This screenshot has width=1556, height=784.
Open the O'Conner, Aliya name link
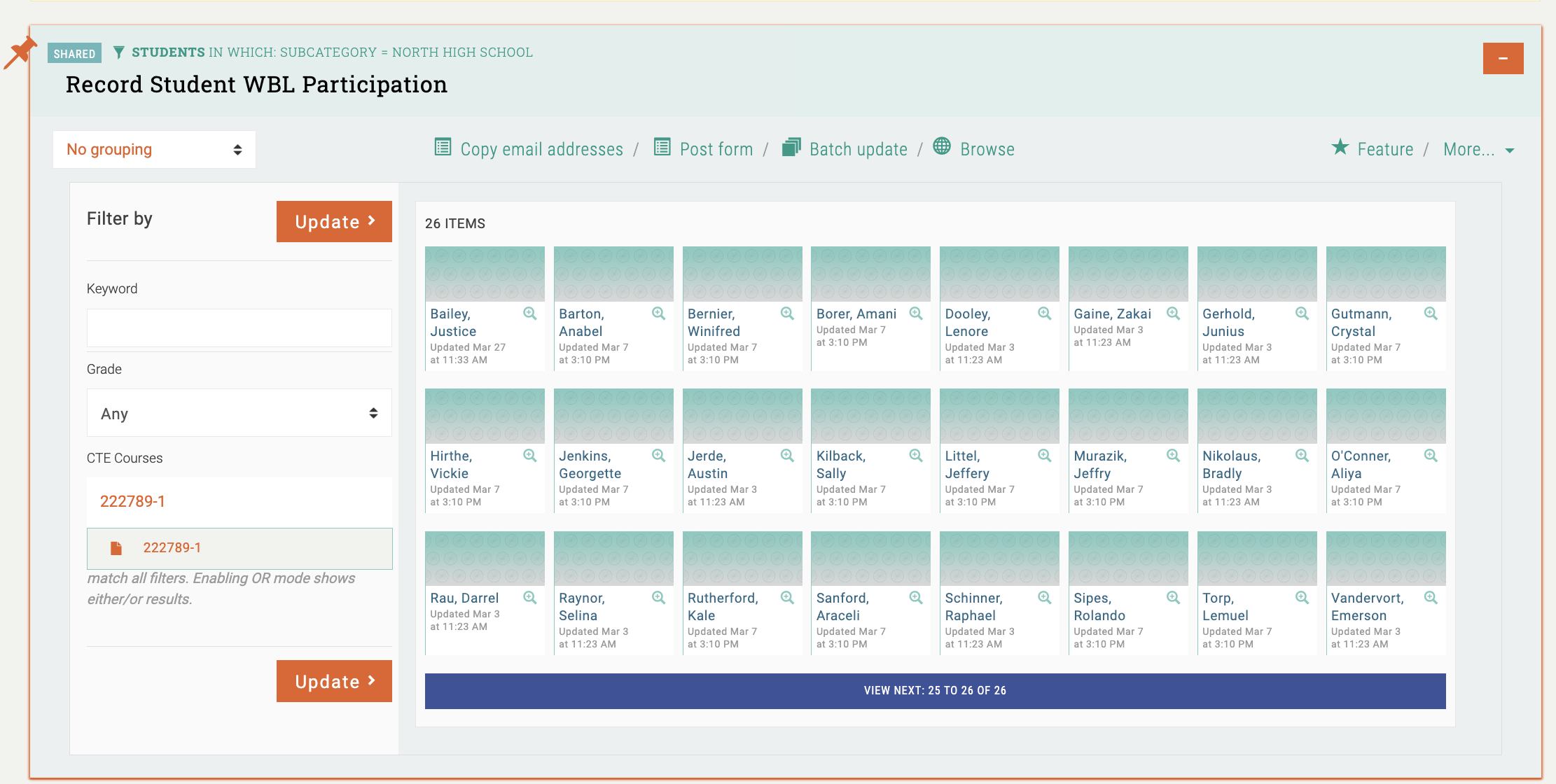1361,465
